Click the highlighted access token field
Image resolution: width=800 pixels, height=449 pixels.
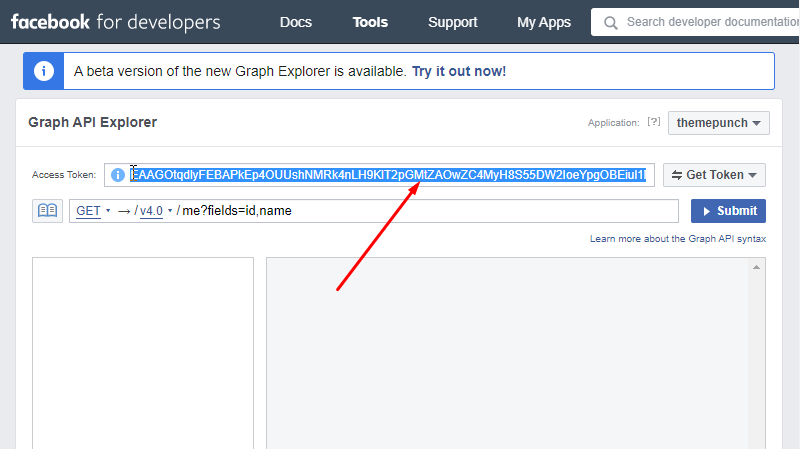pyautogui.click(x=388, y=175)
